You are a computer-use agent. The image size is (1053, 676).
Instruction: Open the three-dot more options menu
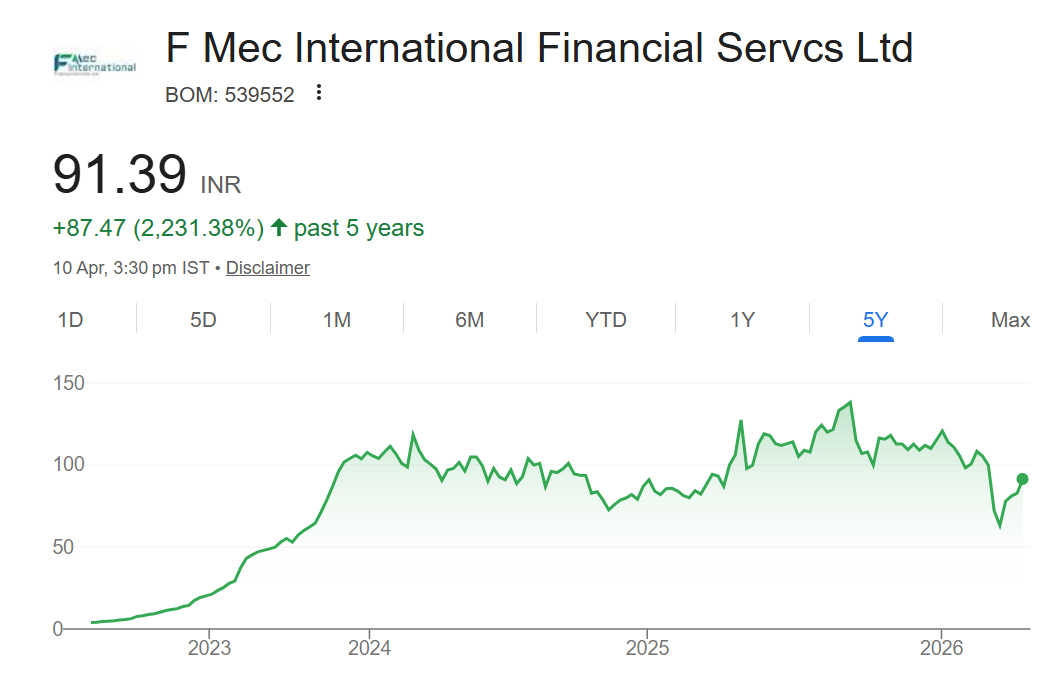319,93
